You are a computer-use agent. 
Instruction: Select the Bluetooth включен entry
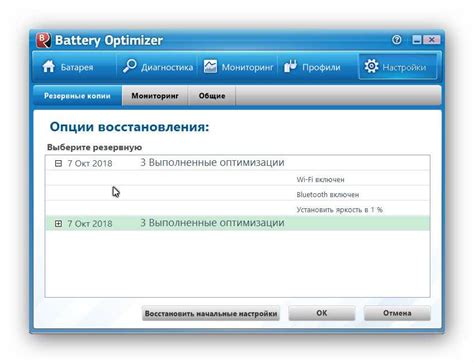coord(237,194)
